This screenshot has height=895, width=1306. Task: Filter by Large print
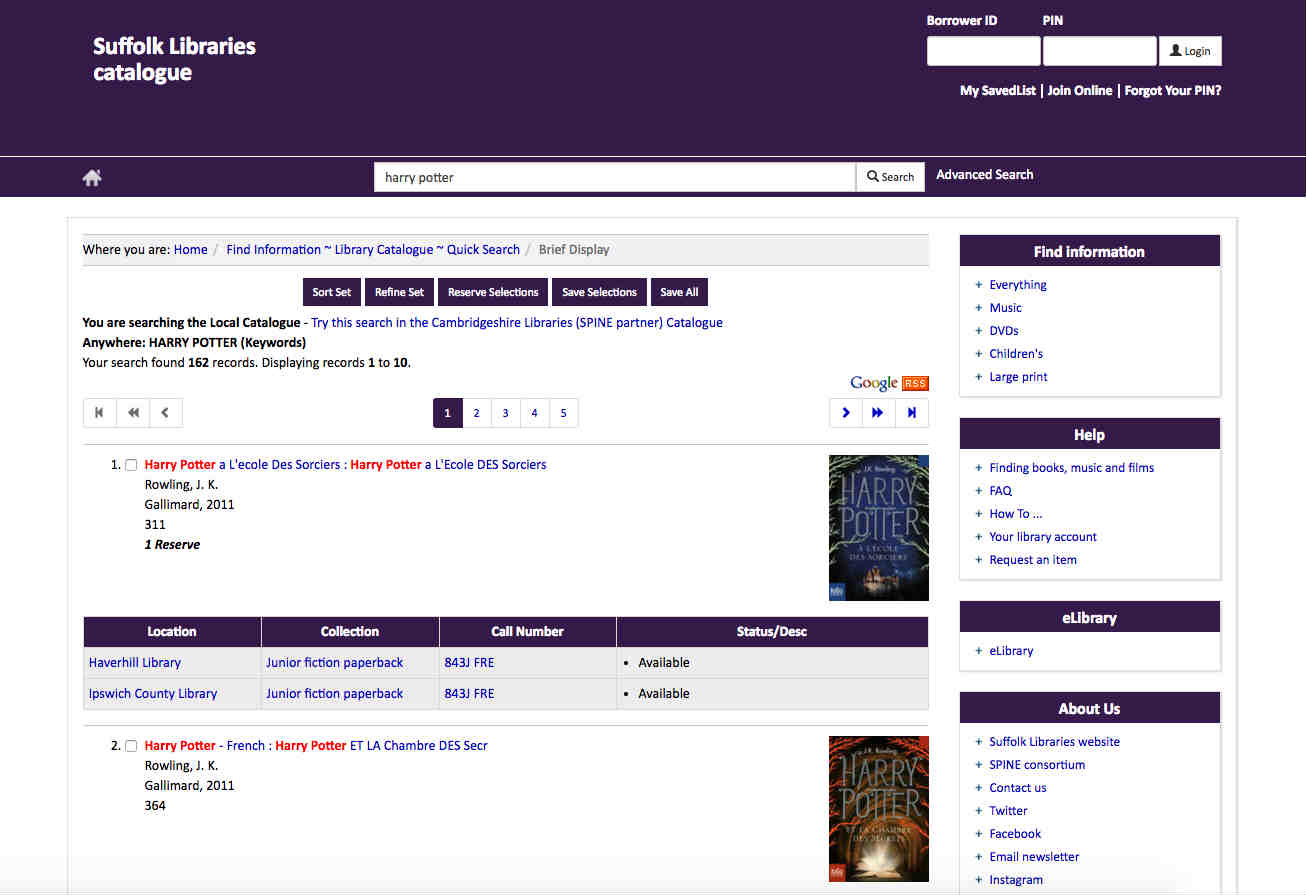point(1019,377)
